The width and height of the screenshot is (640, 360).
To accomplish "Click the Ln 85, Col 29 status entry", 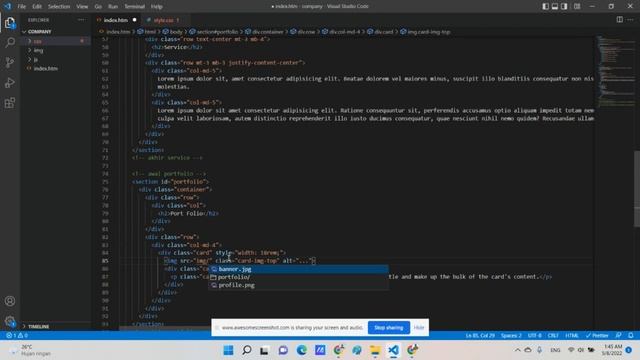I will coord(480,336).
